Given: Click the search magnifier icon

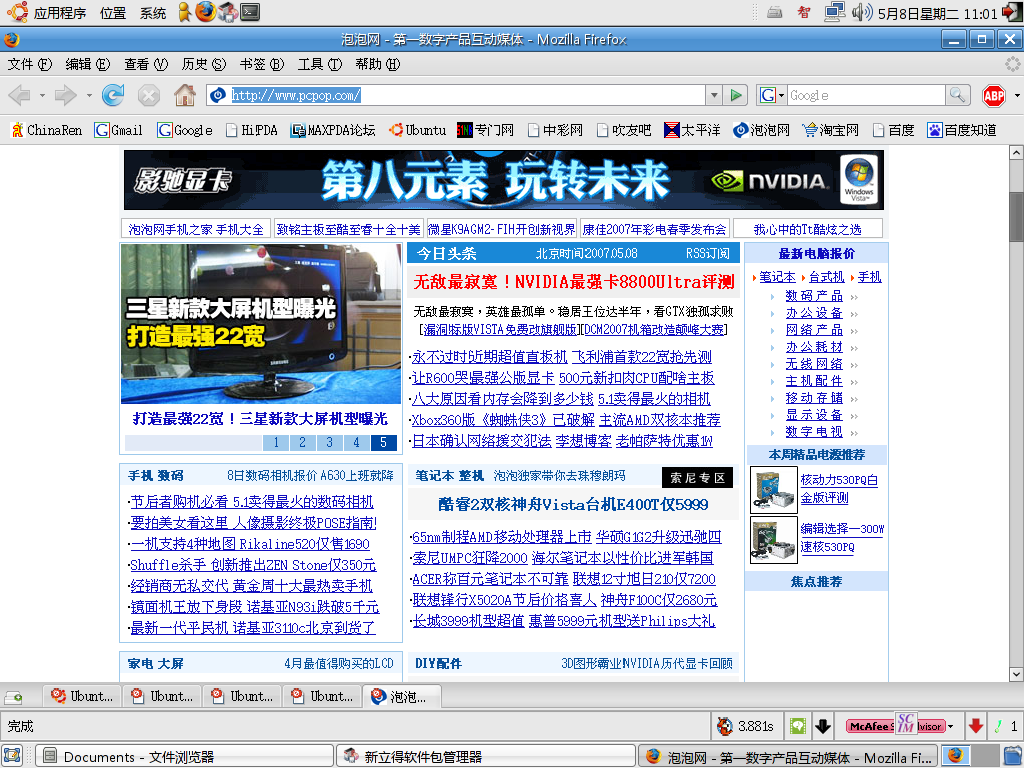Looking at the screenshot, I should [957, 95].
